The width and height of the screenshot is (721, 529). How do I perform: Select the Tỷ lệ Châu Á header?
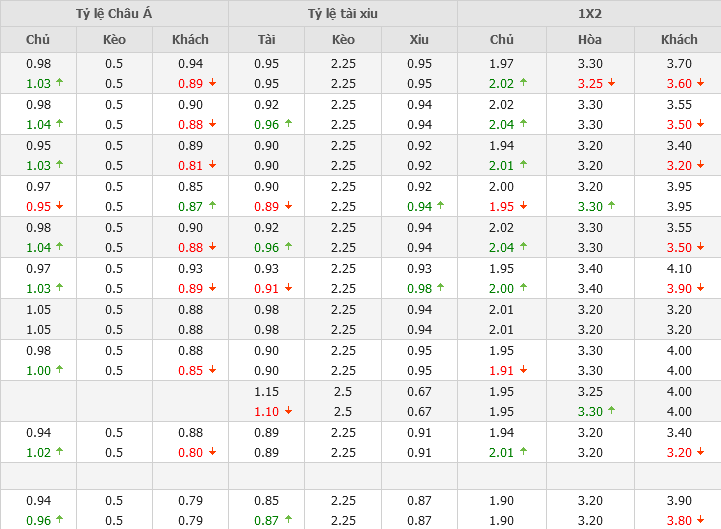point(114,13)
